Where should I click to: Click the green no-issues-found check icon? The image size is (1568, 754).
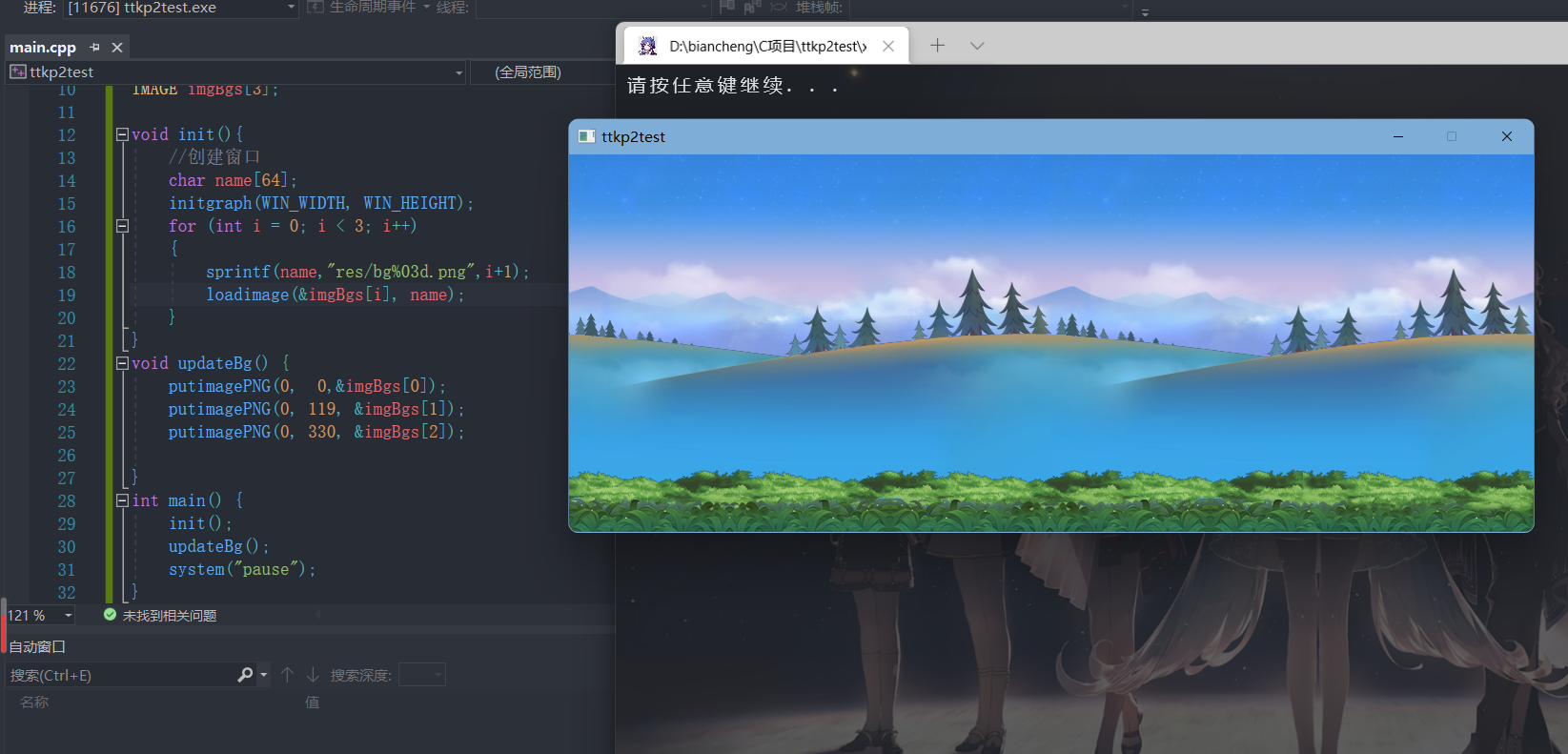[x=110, y=615]
